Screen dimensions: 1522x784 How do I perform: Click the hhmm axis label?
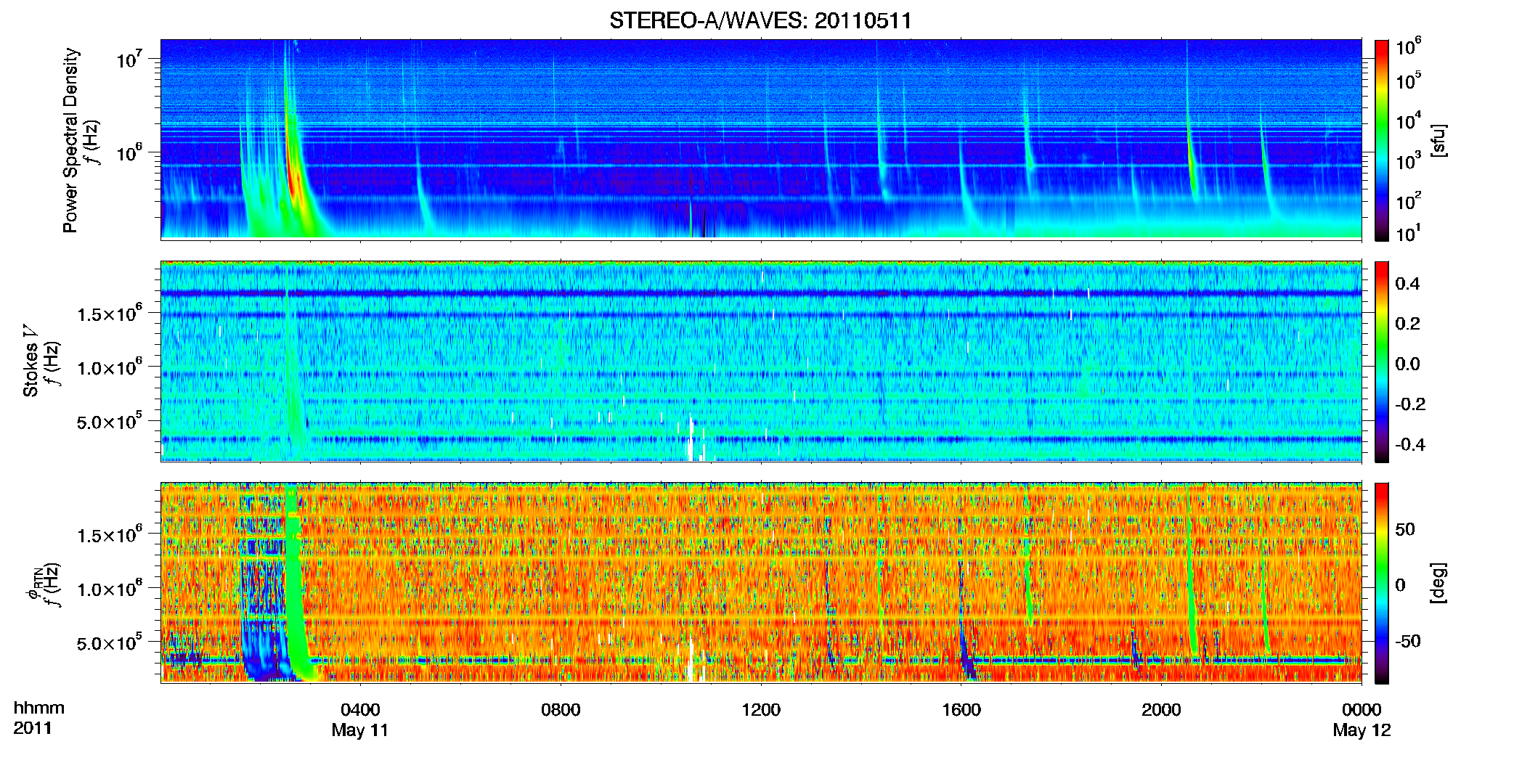point(39,709)
